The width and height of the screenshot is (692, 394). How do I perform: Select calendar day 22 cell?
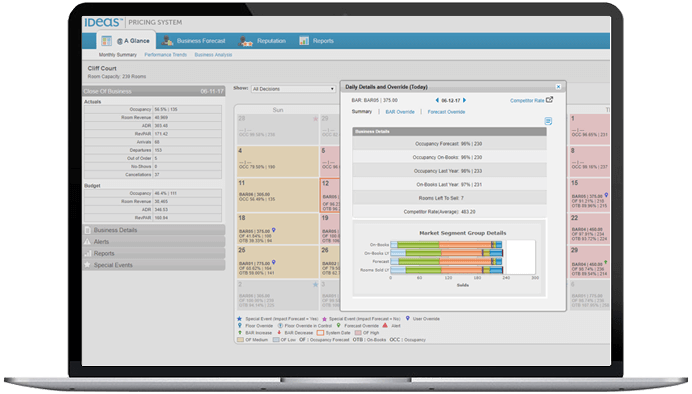point(590,228)
